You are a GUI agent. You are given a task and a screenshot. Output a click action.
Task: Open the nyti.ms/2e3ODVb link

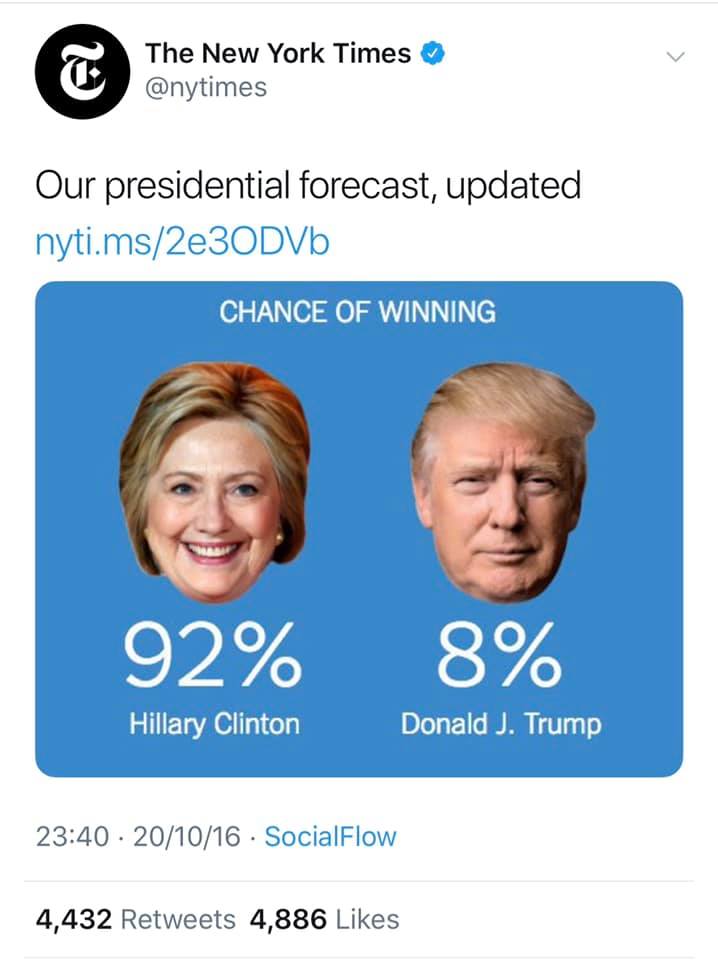(181, 241)
